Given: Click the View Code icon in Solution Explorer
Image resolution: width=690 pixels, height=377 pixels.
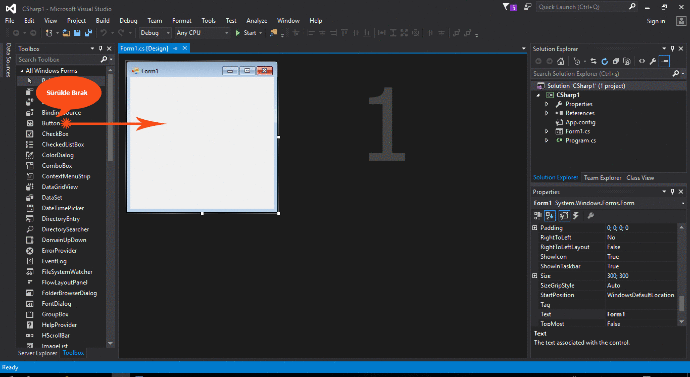Looking at the screenshot, I should (x=642, y=61).
